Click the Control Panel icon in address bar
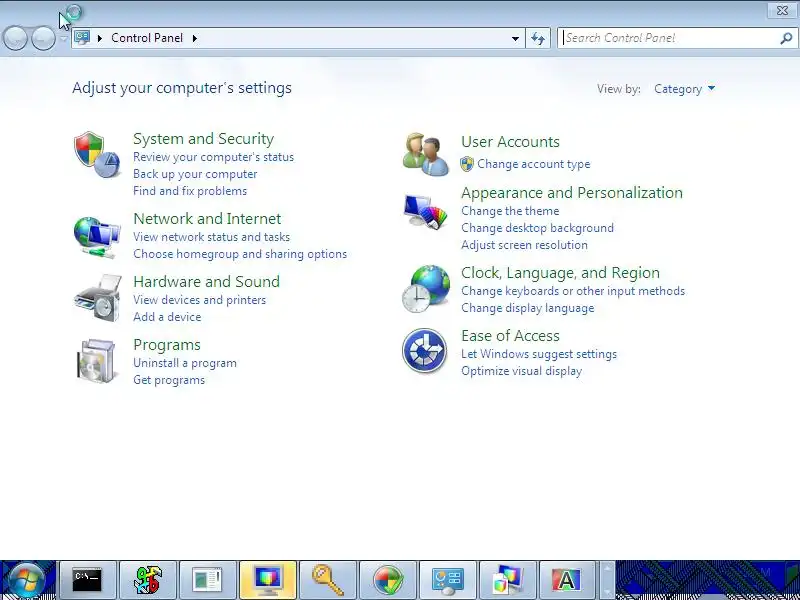Image resolution: width=800 pixels, height=600 pixels. (82, 38)
